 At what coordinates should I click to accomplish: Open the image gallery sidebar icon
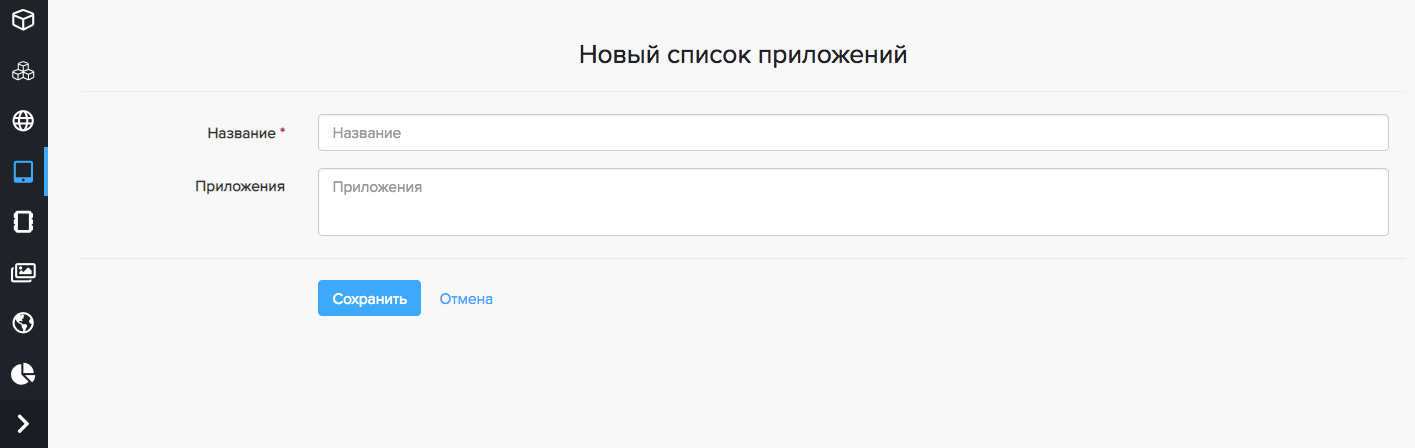[23, 272]
